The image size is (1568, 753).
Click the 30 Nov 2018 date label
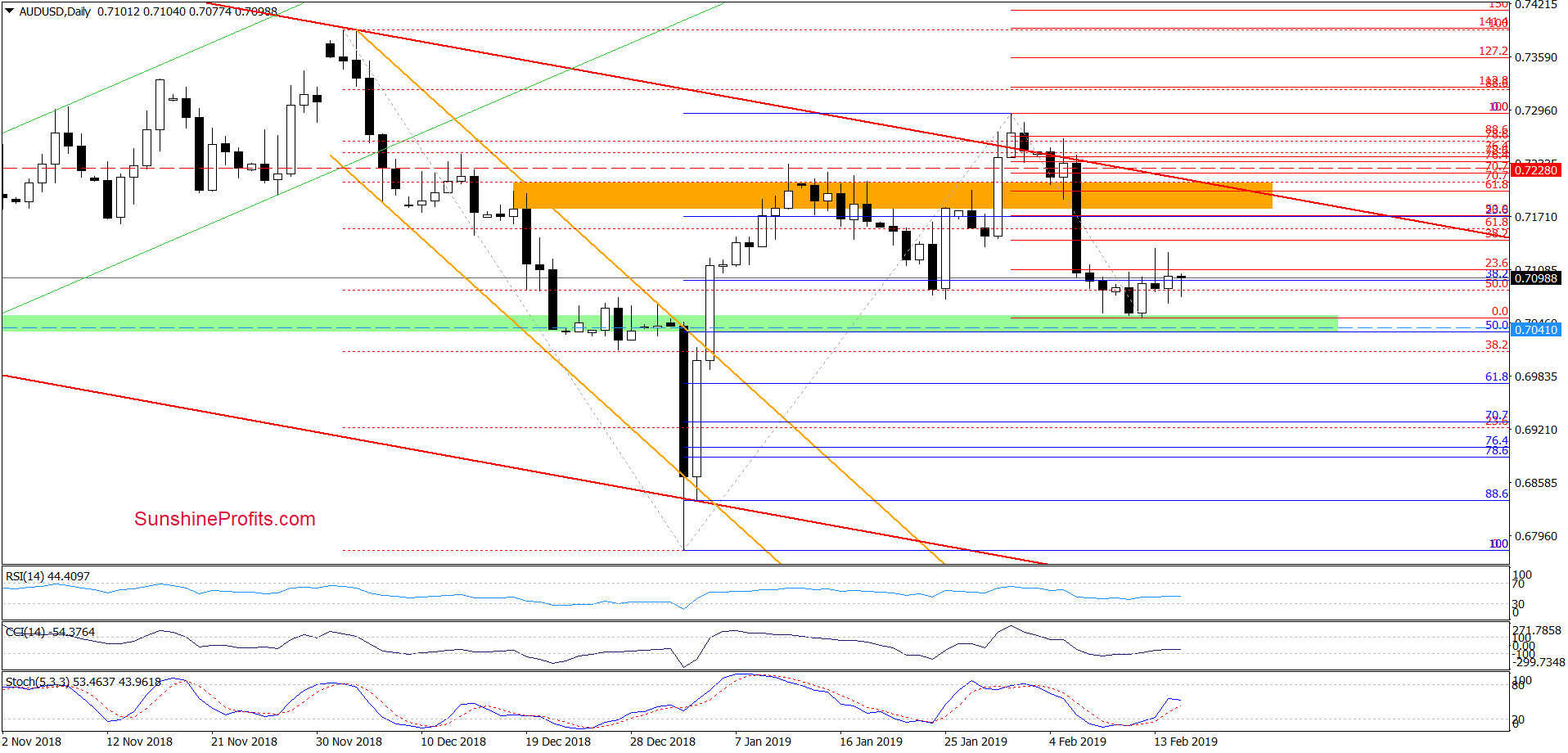[x=349, y=742]
